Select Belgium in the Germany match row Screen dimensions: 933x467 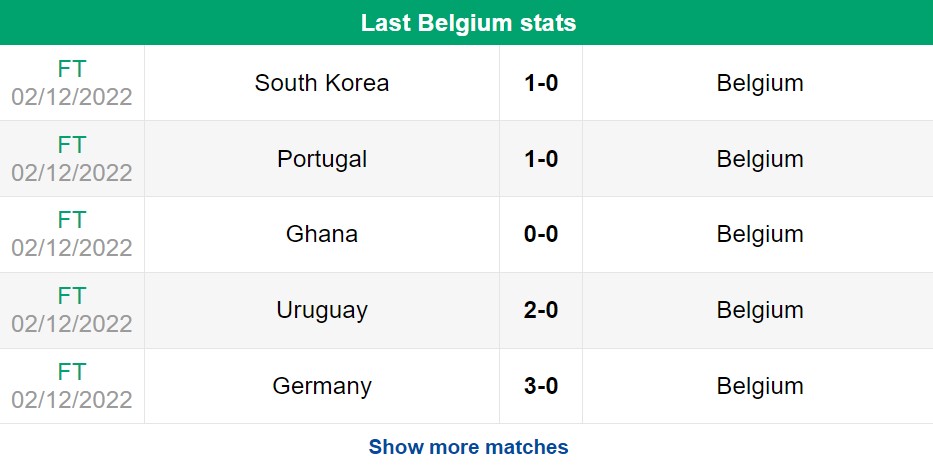[x=760, y=386]
